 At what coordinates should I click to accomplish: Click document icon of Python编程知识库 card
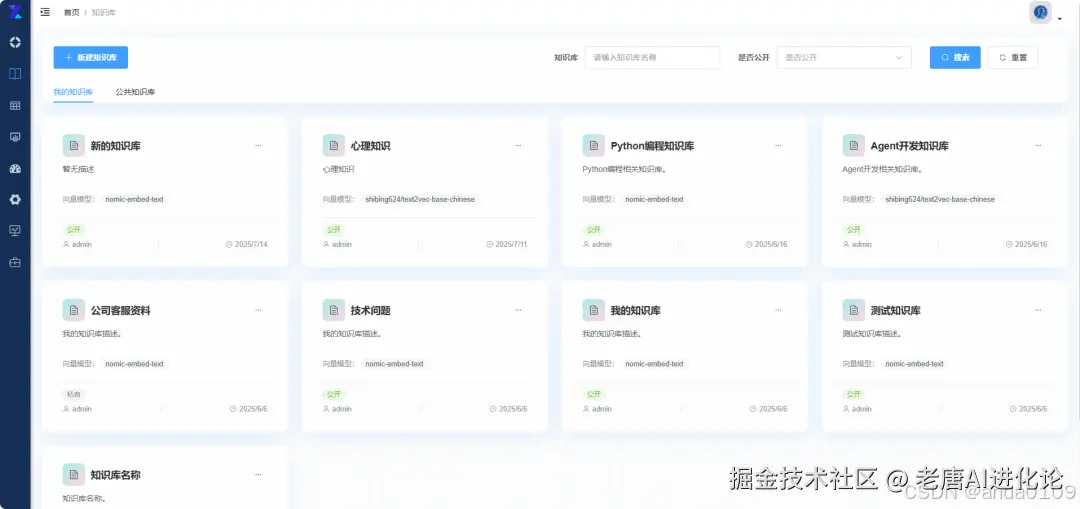[x=594, y=145]
